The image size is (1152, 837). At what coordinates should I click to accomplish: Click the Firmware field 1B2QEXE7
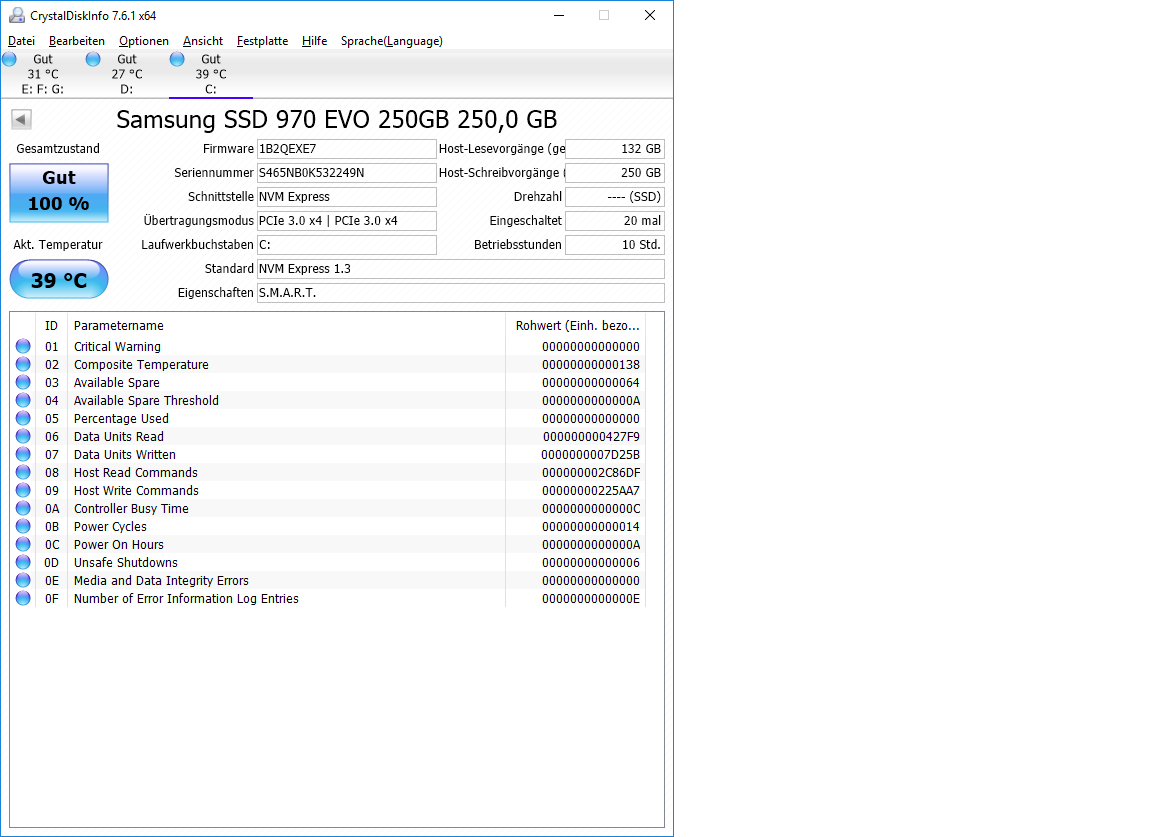click(x=346, y=148)
